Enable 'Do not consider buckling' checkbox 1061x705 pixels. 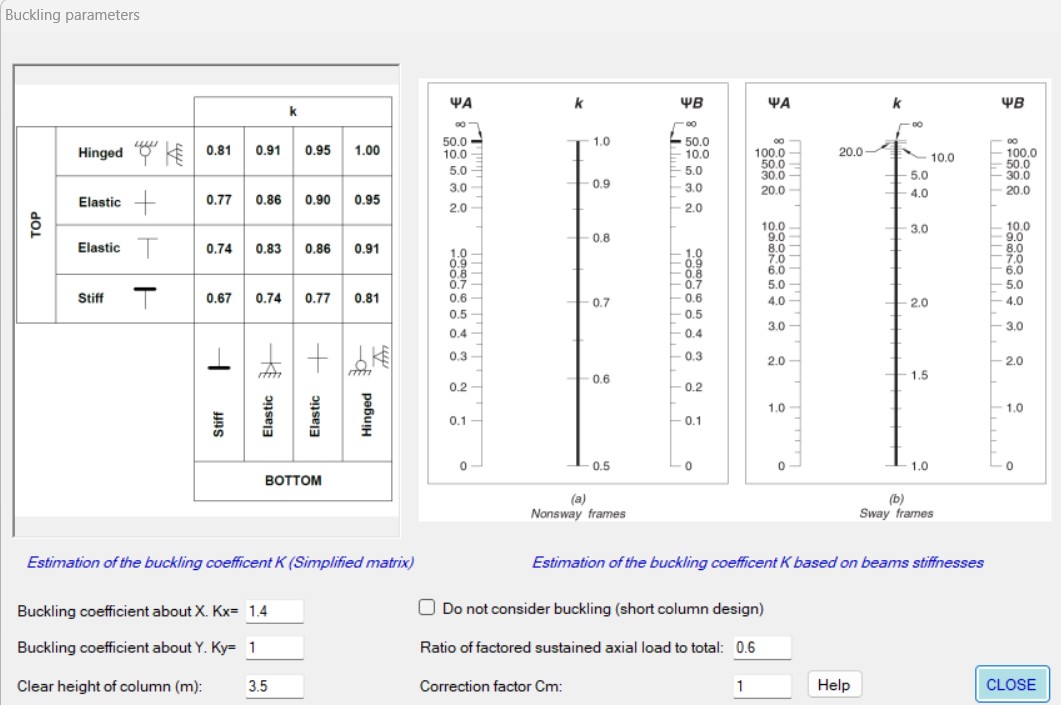(426, 608)
